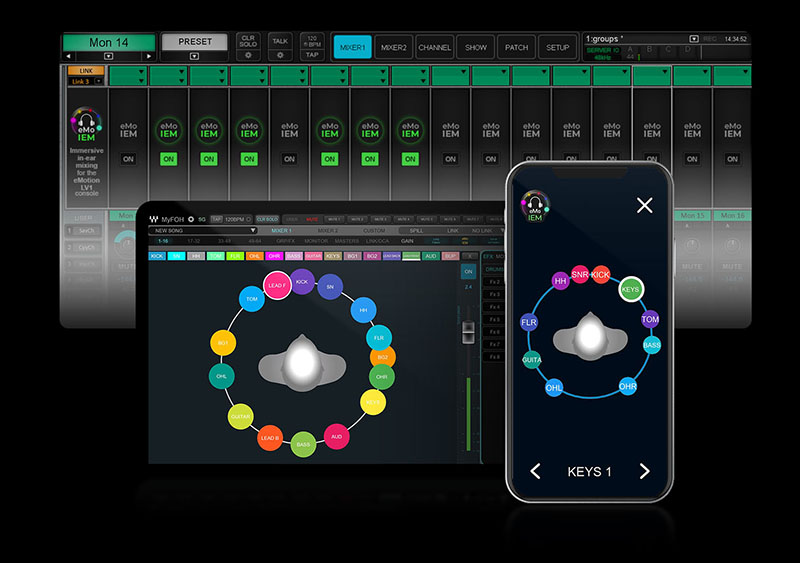Image resolution: width=800 pixels, height=563 pixels.
Task: Toggle the red MUTE button on the tablet
Action: (311, 219)
